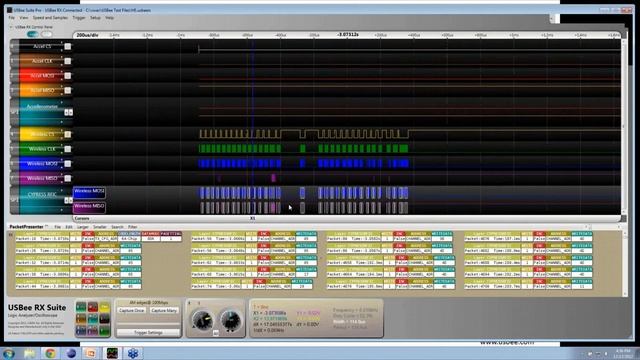Select the red Accel MOSI channel label

(42, 76)
